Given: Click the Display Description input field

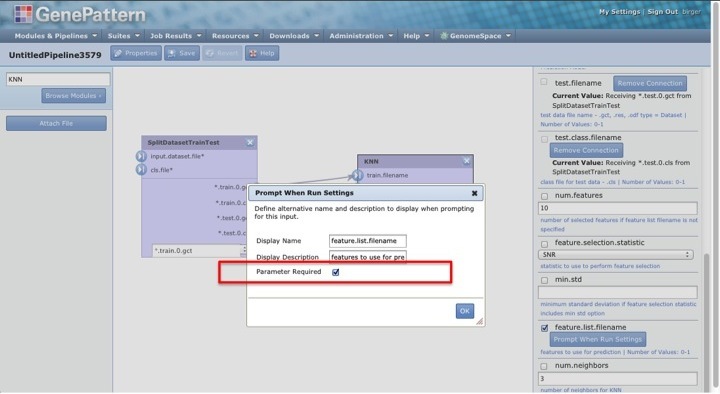Looking at the screenshot, I should pos(367,257).
